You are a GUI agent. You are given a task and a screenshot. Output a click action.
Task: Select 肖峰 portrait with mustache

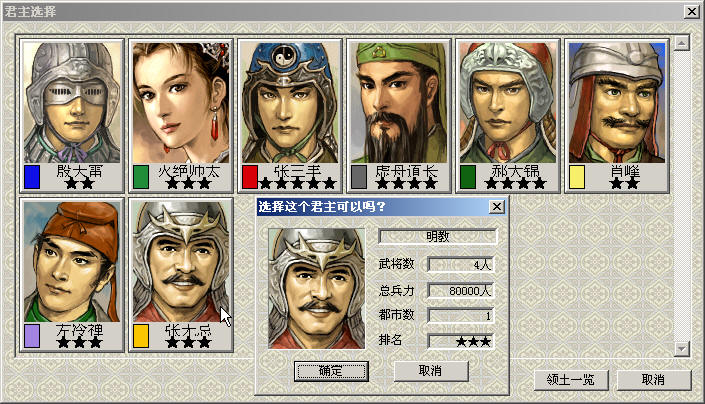coord(616,103)
